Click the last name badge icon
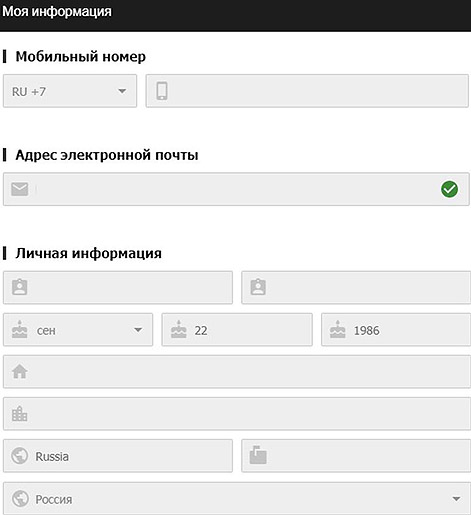This screenshot has height=515, width=471. [x=258, y=287]
